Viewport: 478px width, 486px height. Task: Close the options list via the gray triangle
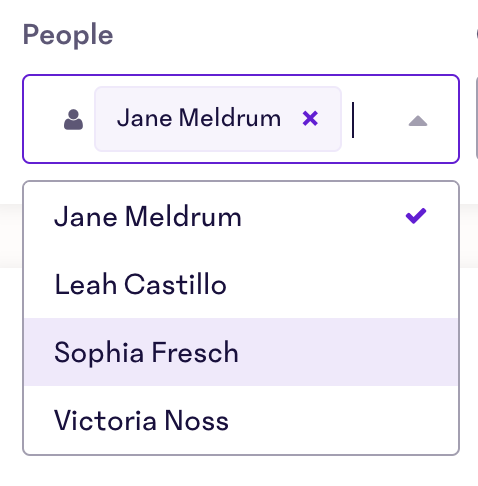[x=418, y=121]
